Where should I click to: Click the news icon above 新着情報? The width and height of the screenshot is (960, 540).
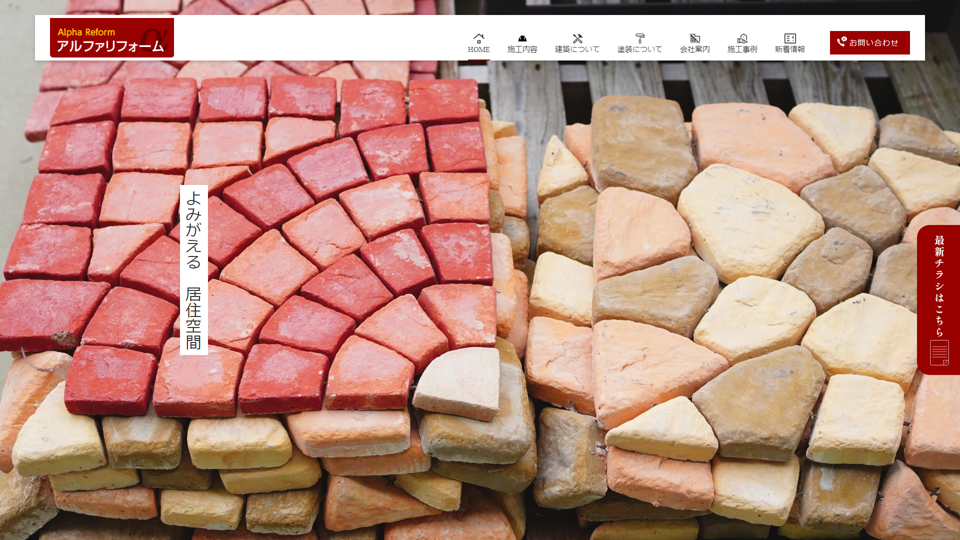coord(790,38)
